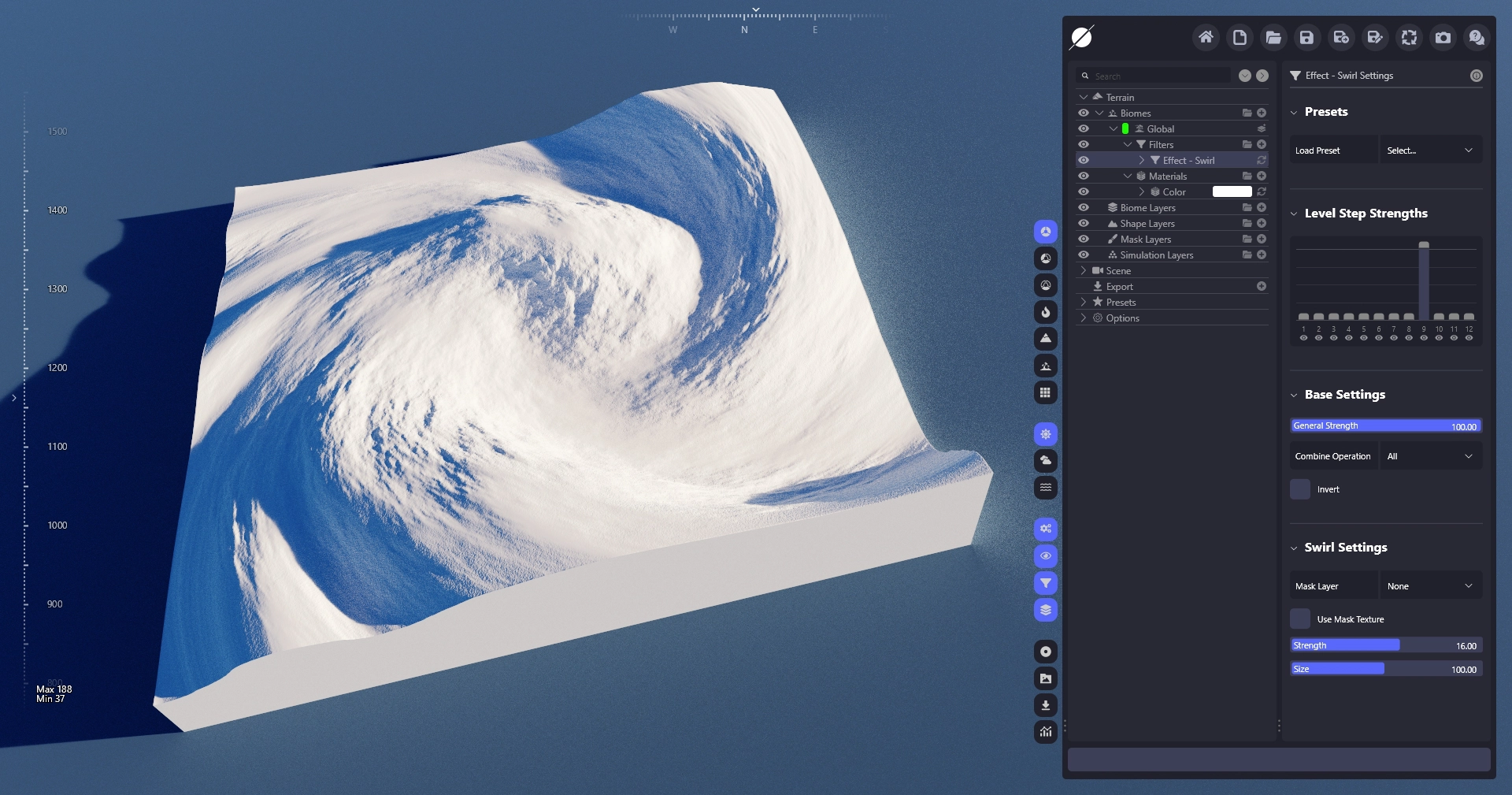Viewport: 1512px width, 795px height.
Task: Click the help chat bubble icon
Action: (x=1477, y=37)
